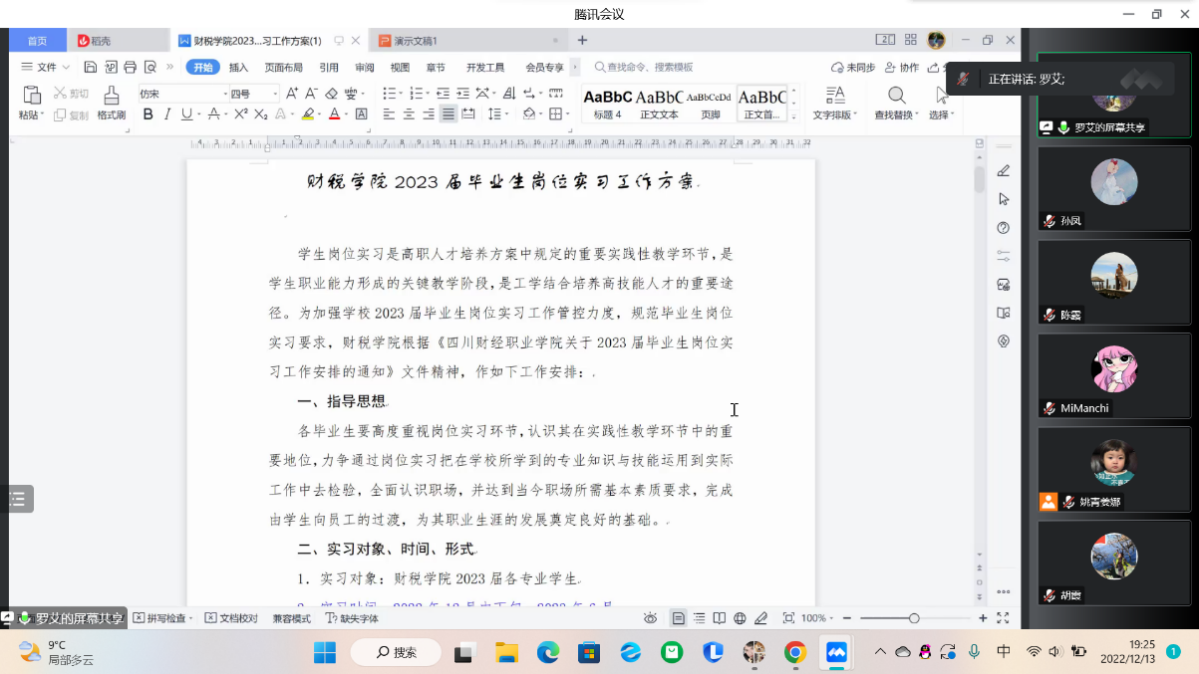This screenshot has height=674, width=1199.
Task: Open the font name dropdown showing 仿宋
Action: click(x=180, y=94)
